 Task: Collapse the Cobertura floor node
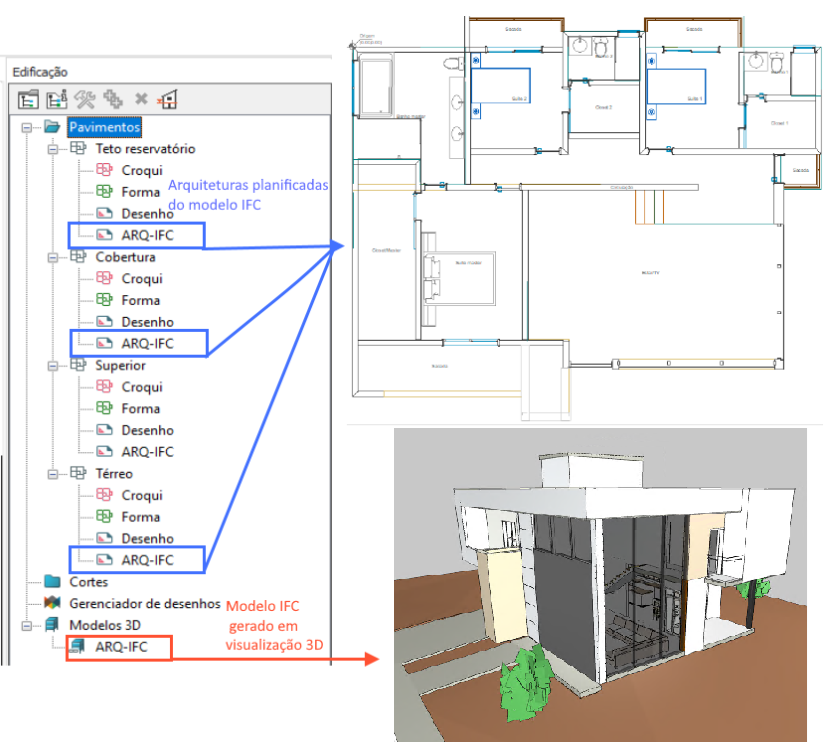pos(52,257)
